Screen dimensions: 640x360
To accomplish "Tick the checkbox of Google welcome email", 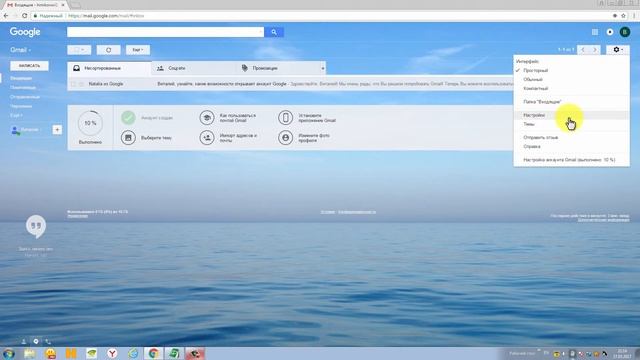I will 73,84.
